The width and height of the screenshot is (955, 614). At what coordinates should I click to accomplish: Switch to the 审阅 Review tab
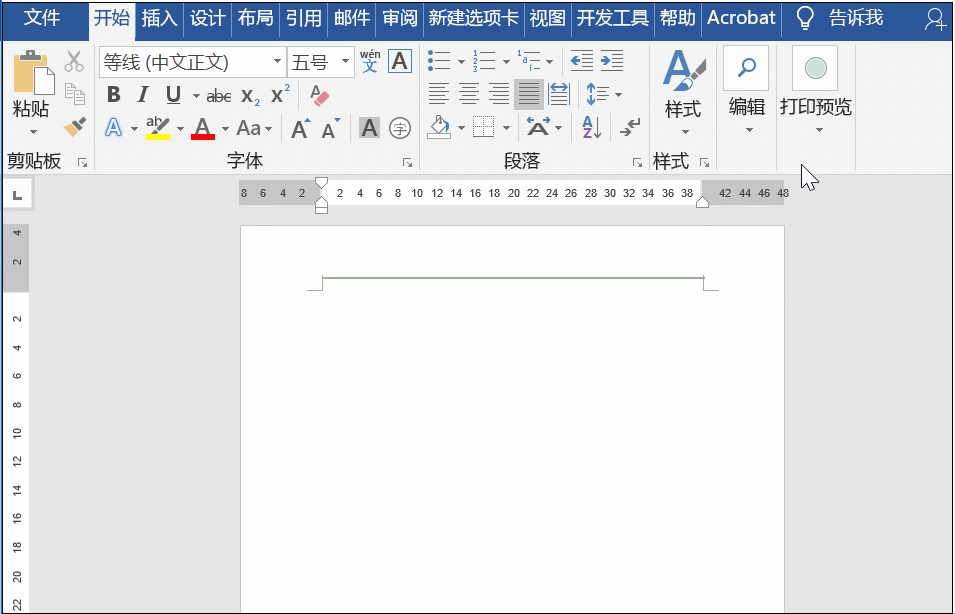(x=400, y=18)
